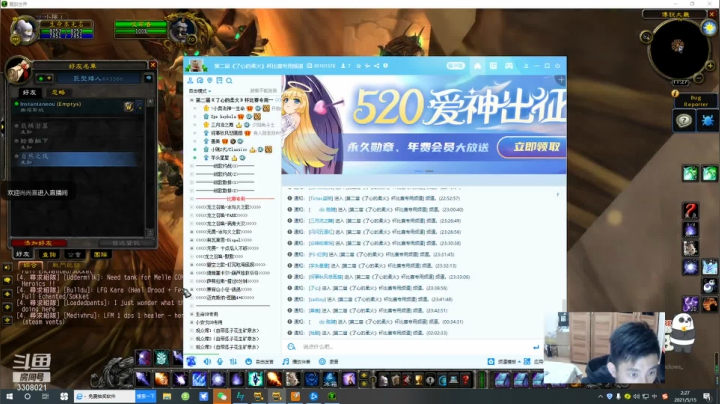Screen dimensions: 720x404
Task: Click the 播放伴奏 music note icon
Action: 286,362
